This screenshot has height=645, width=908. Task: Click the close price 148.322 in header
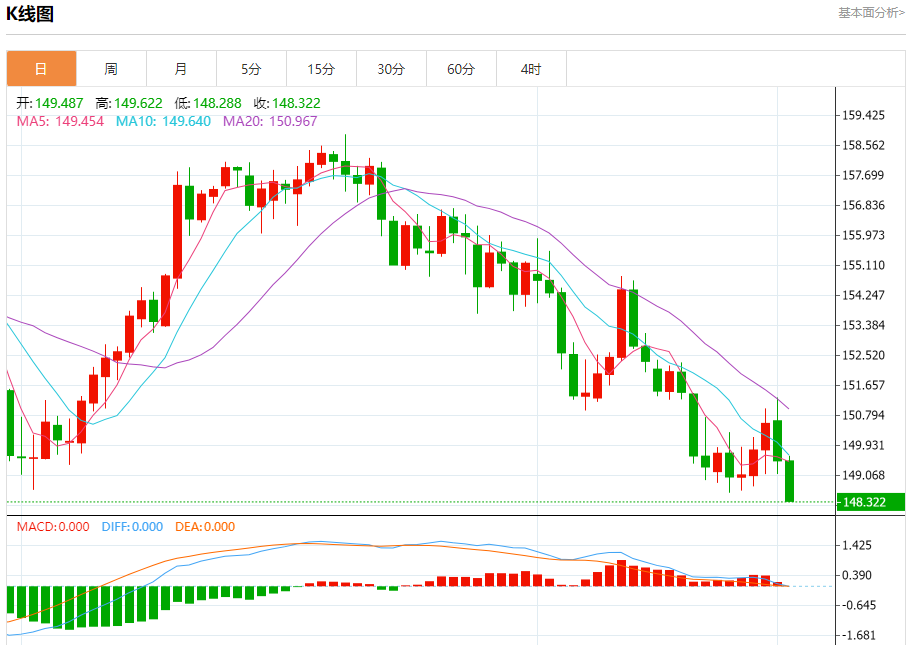[296, 103]
